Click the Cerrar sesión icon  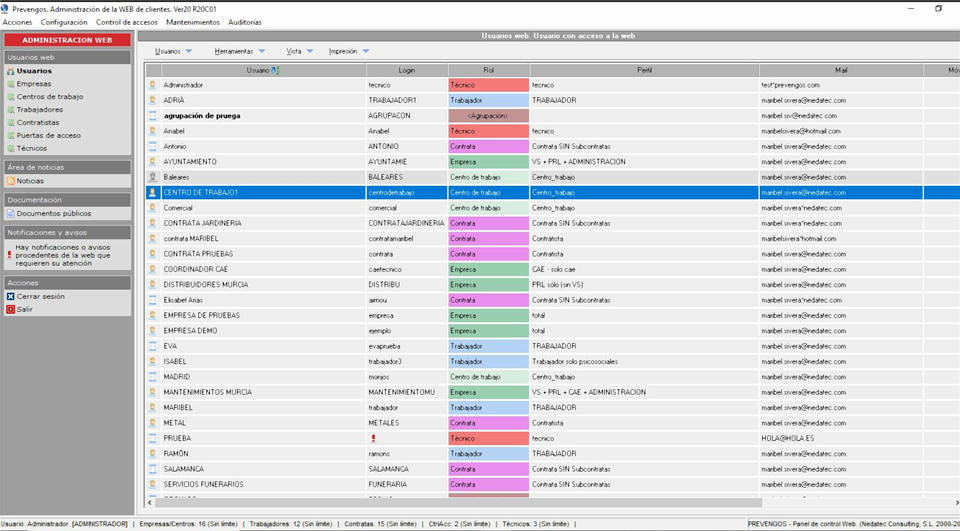coord(10,296)
